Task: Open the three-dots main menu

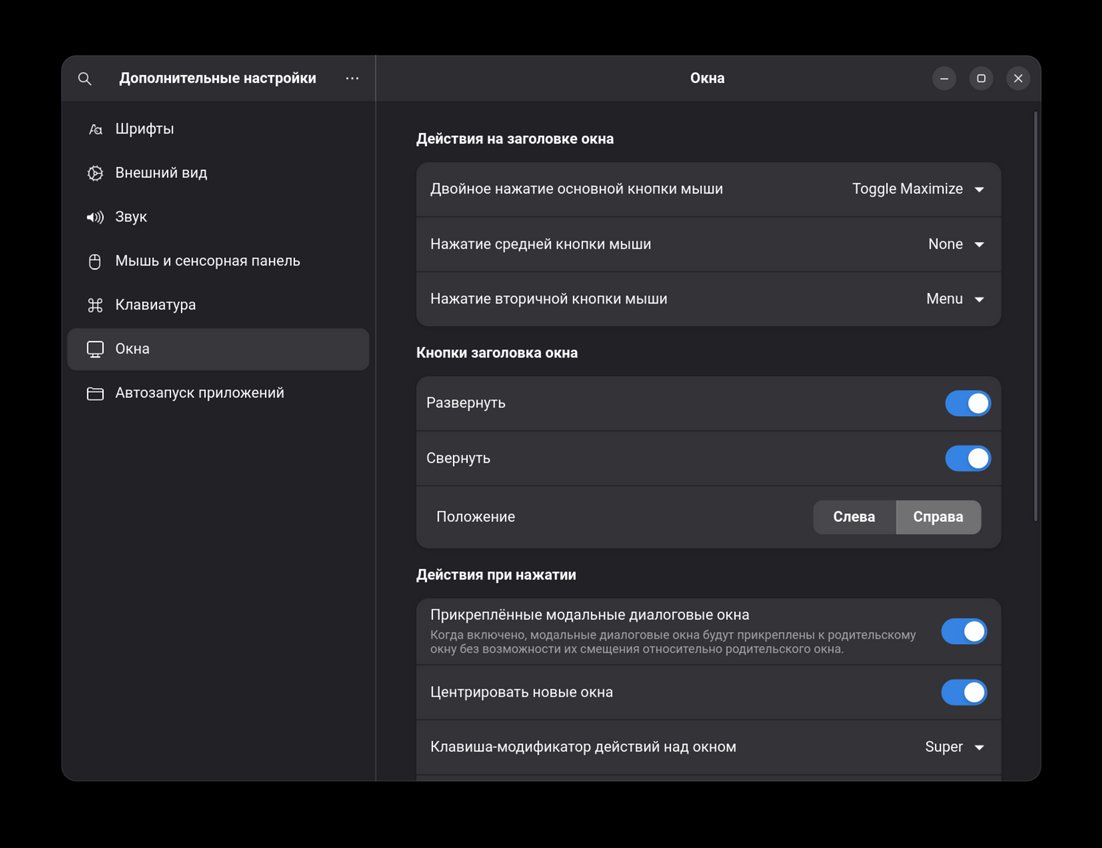Action: coord(352,78)
